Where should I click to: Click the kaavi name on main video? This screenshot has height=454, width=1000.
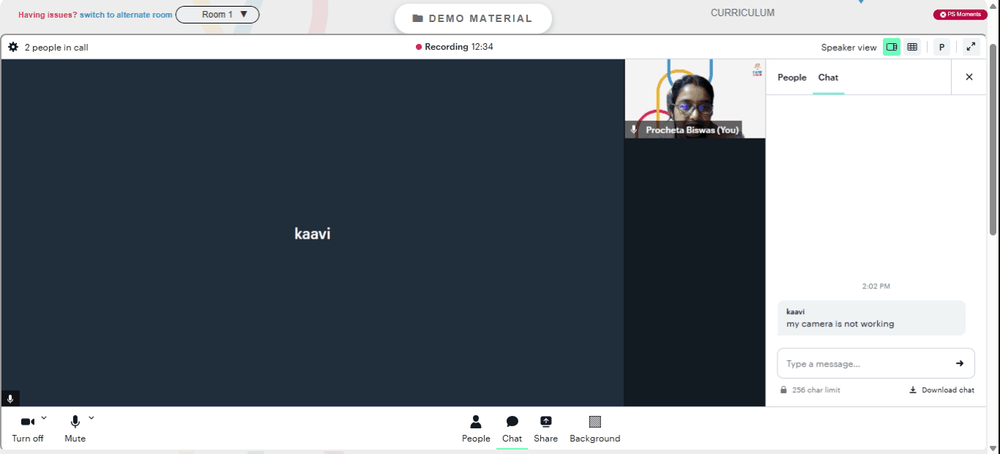(312, 233)
